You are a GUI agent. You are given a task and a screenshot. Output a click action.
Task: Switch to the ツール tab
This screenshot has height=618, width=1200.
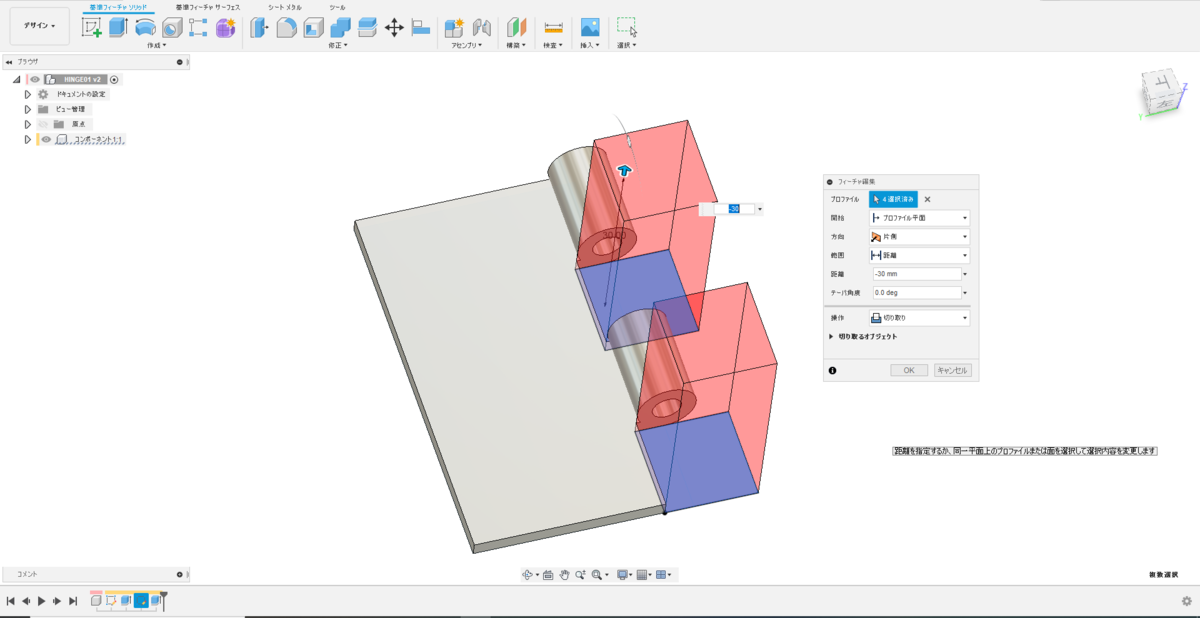click(337, 7)
